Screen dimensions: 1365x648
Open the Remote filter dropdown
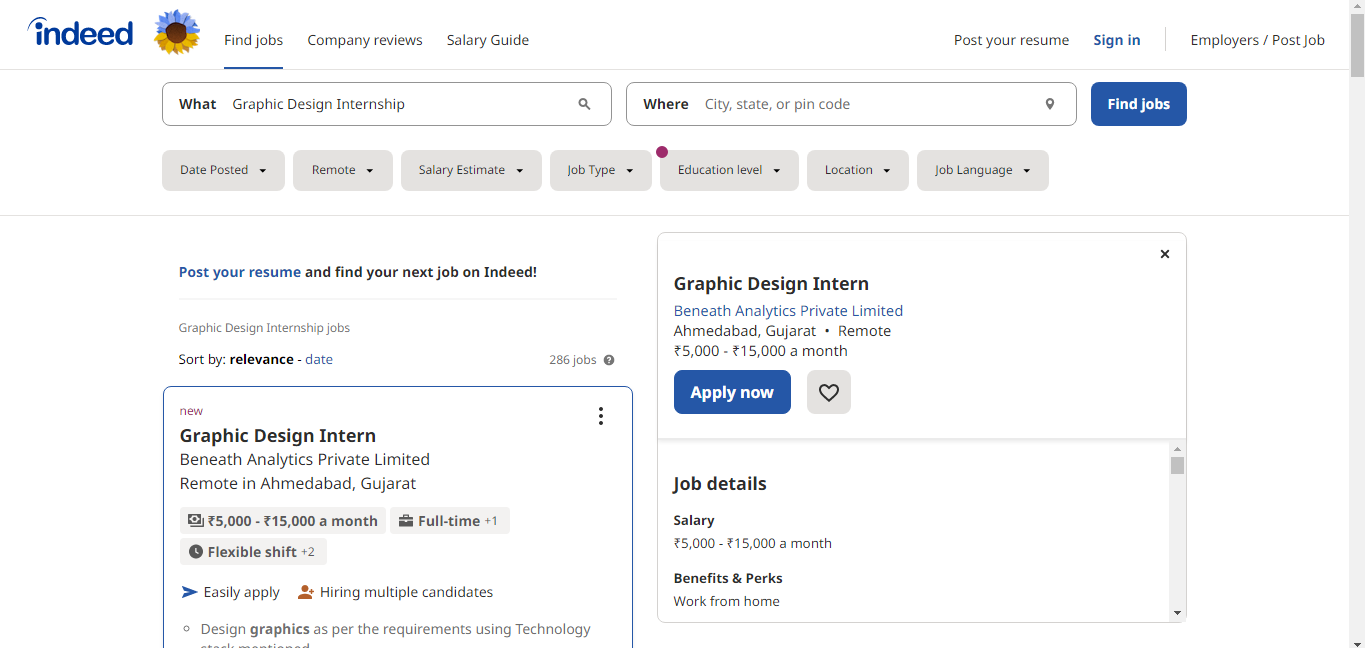[343, 170]
